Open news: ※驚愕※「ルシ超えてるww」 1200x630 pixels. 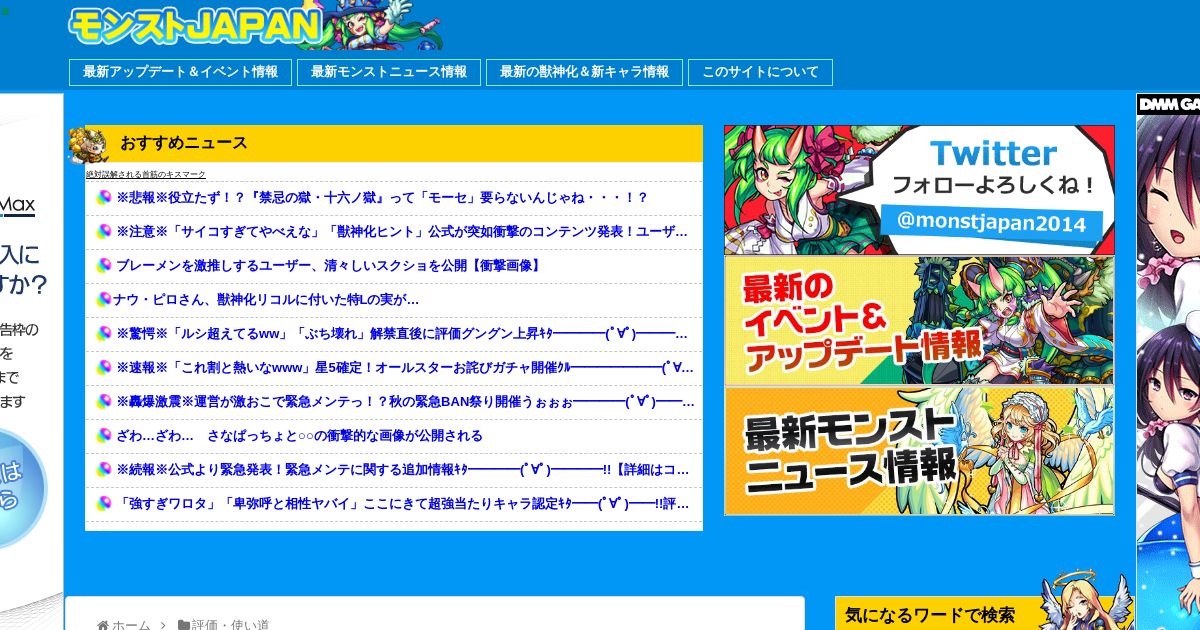tap(402, 334)
